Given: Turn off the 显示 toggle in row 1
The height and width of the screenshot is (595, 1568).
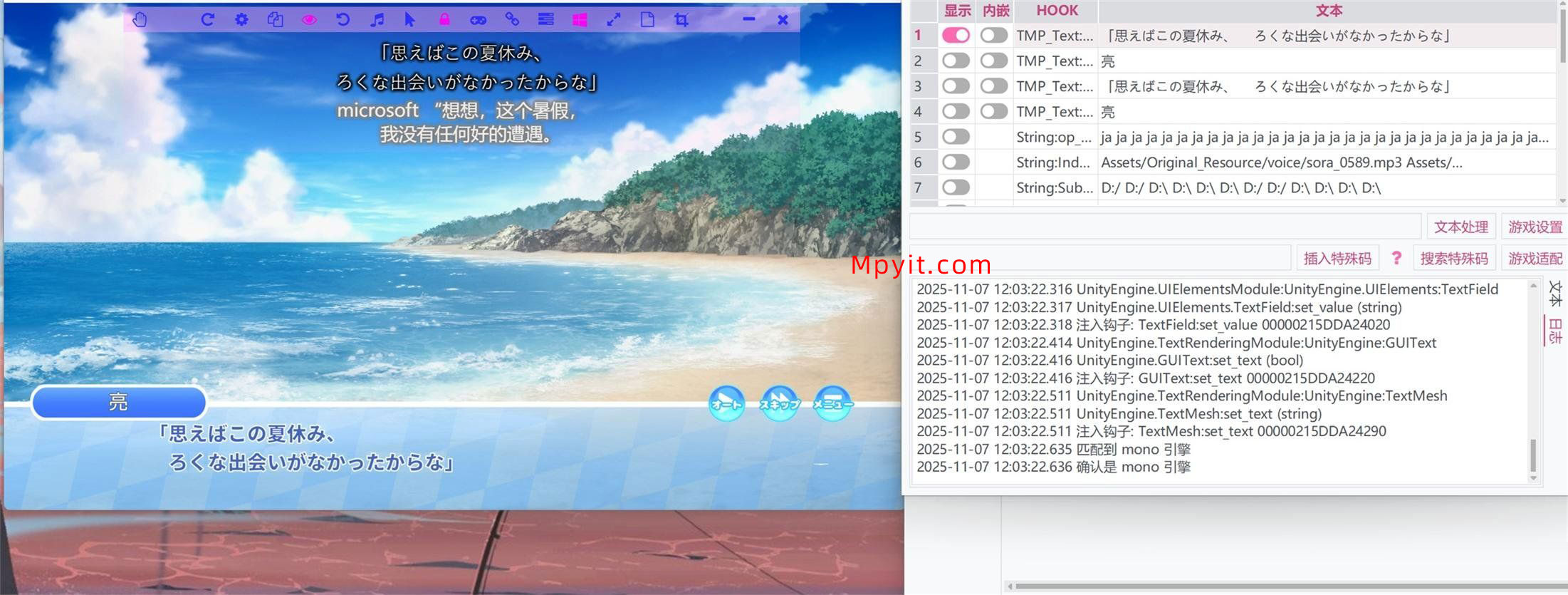Looking at the screenshot, I should click(x=956, y=35).
